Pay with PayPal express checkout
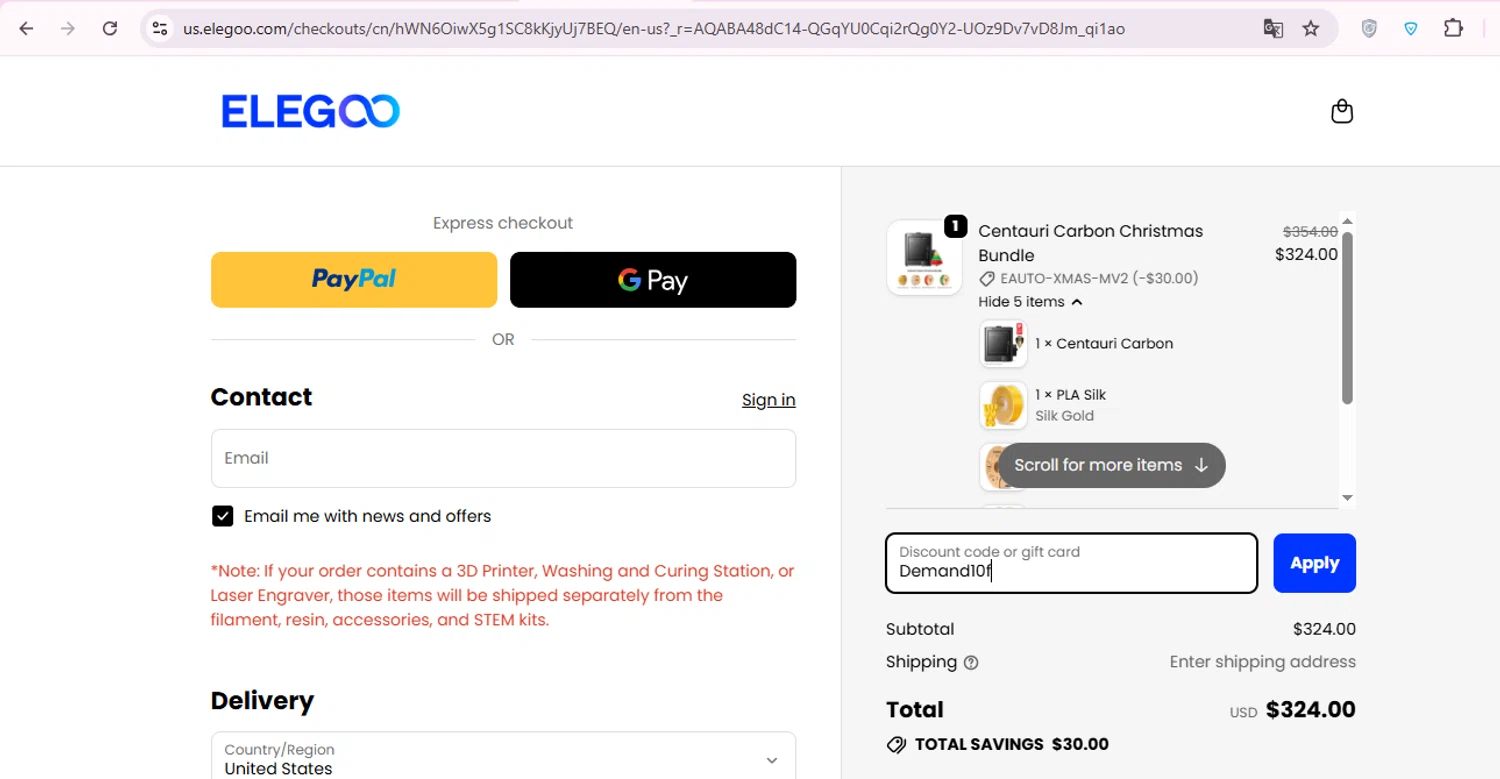This screenshot has height=779, width=1500. [x=354, y=280]
